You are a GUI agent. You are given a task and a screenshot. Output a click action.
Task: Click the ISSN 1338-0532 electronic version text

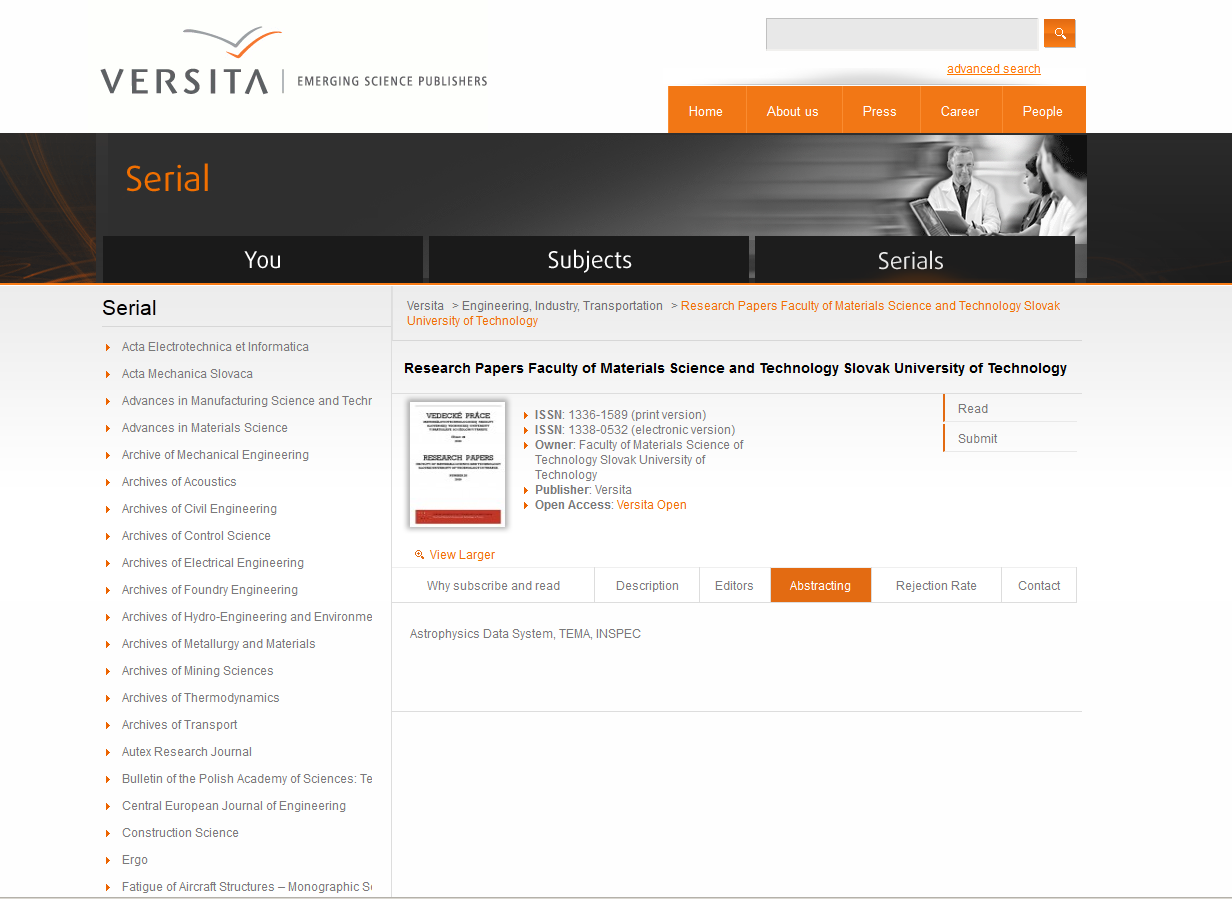click(x=635, y=430)
